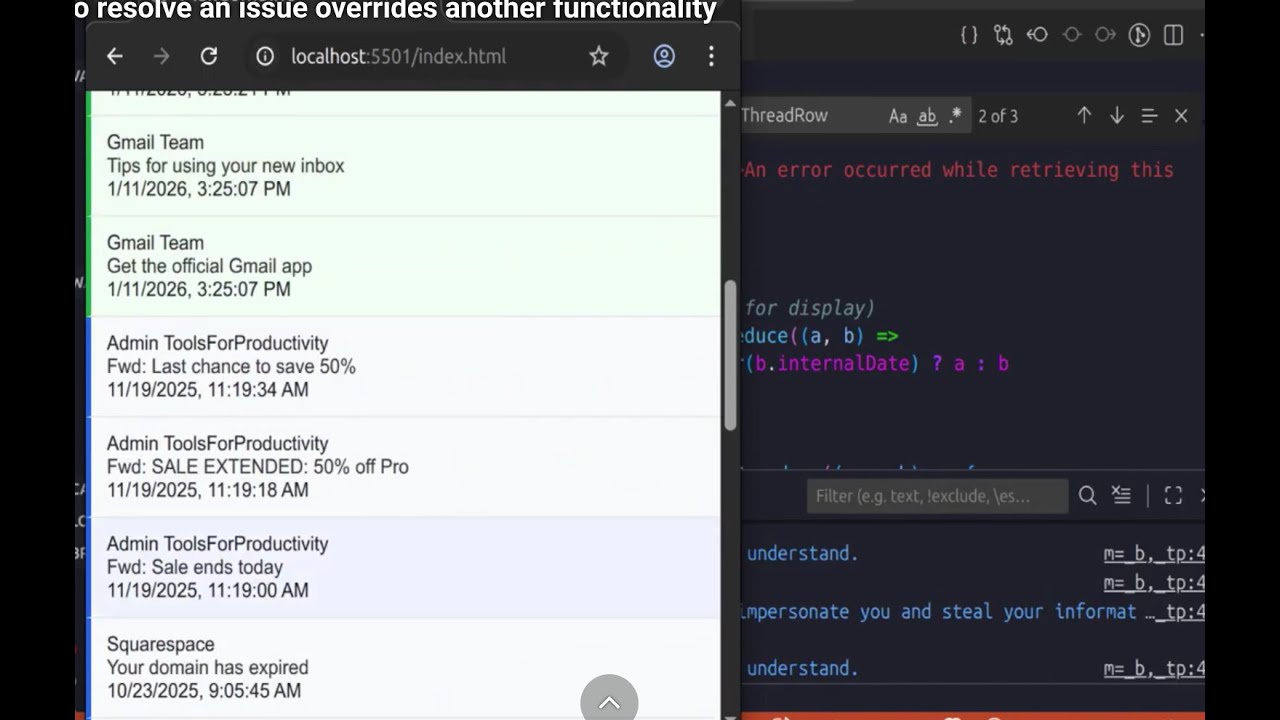Click the sender name Squarespace
This screenshot has width=1280, height=720.
160,645
